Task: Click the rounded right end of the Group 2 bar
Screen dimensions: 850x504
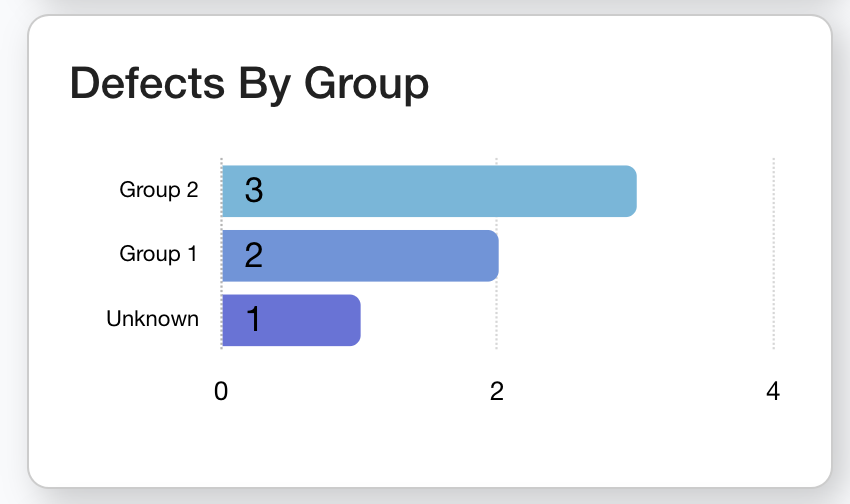Action: coord(629,191)
